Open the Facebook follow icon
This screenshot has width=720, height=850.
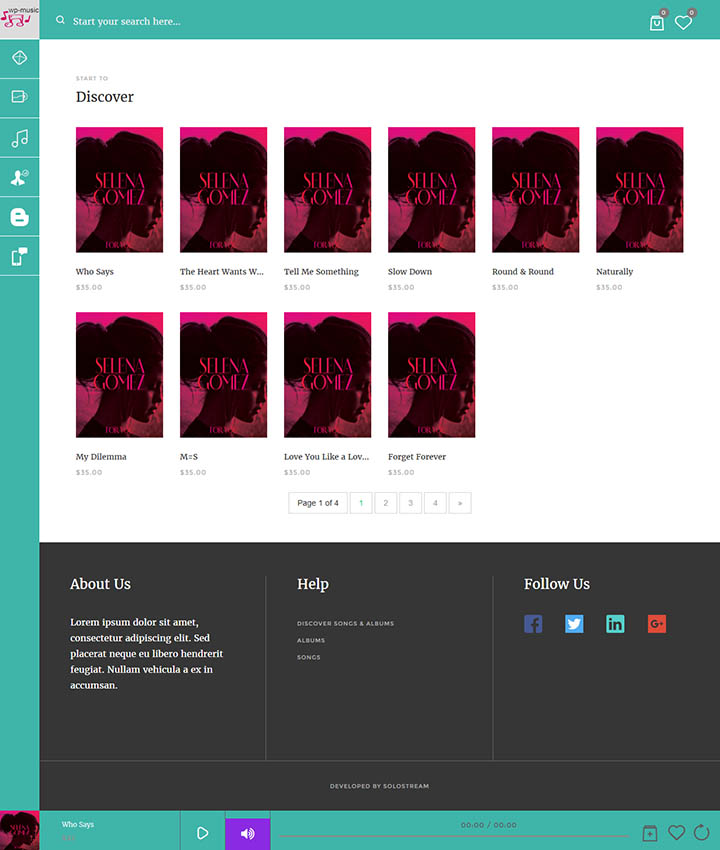pyautogui.click(x=533, y=624)
